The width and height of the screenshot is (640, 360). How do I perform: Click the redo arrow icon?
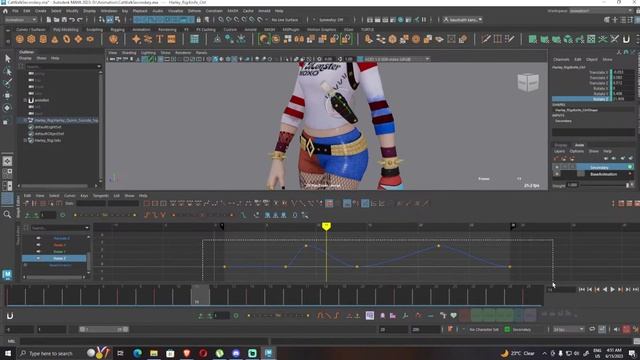80,20
